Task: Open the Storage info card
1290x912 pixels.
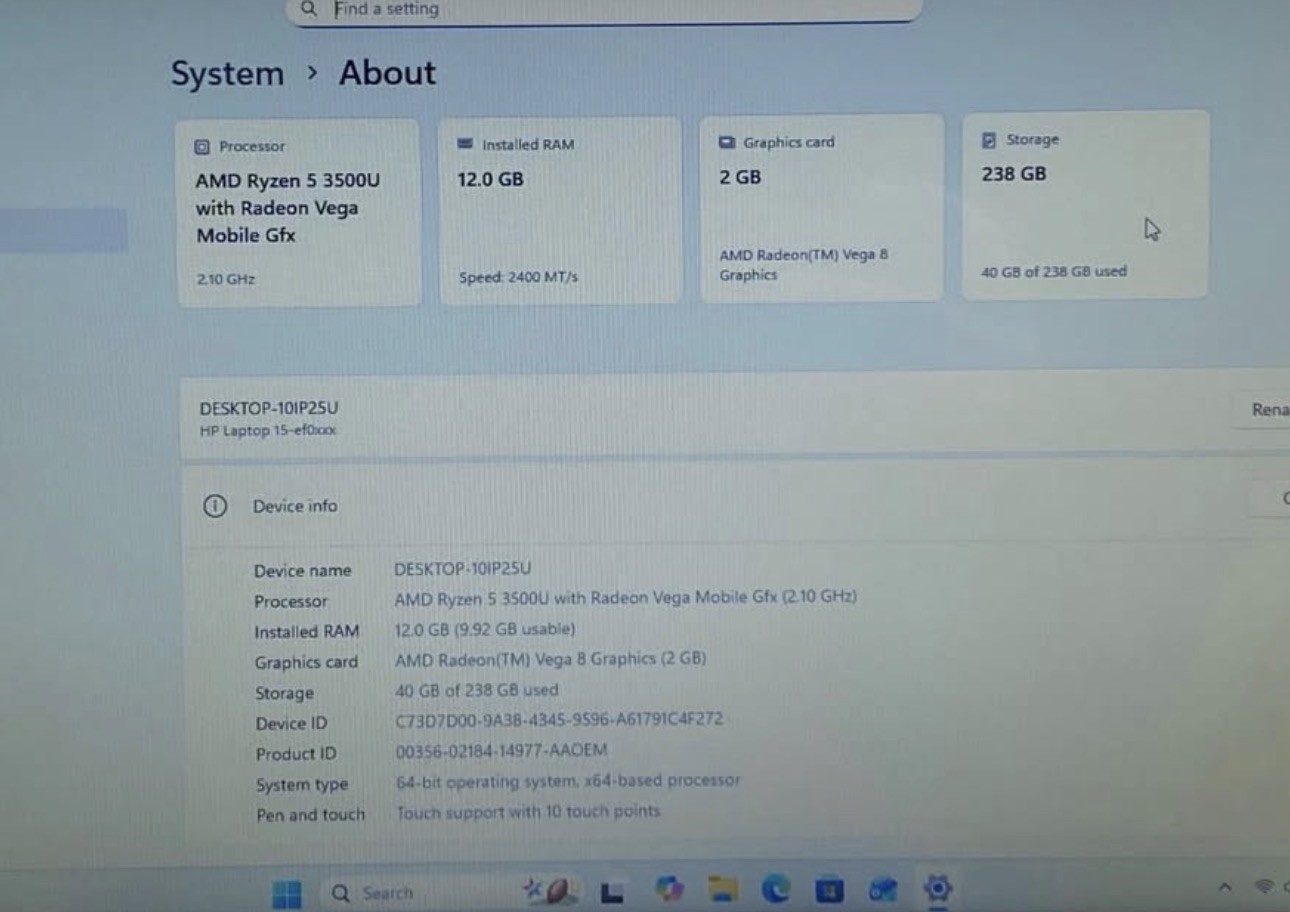Action: pos(1085,204)
